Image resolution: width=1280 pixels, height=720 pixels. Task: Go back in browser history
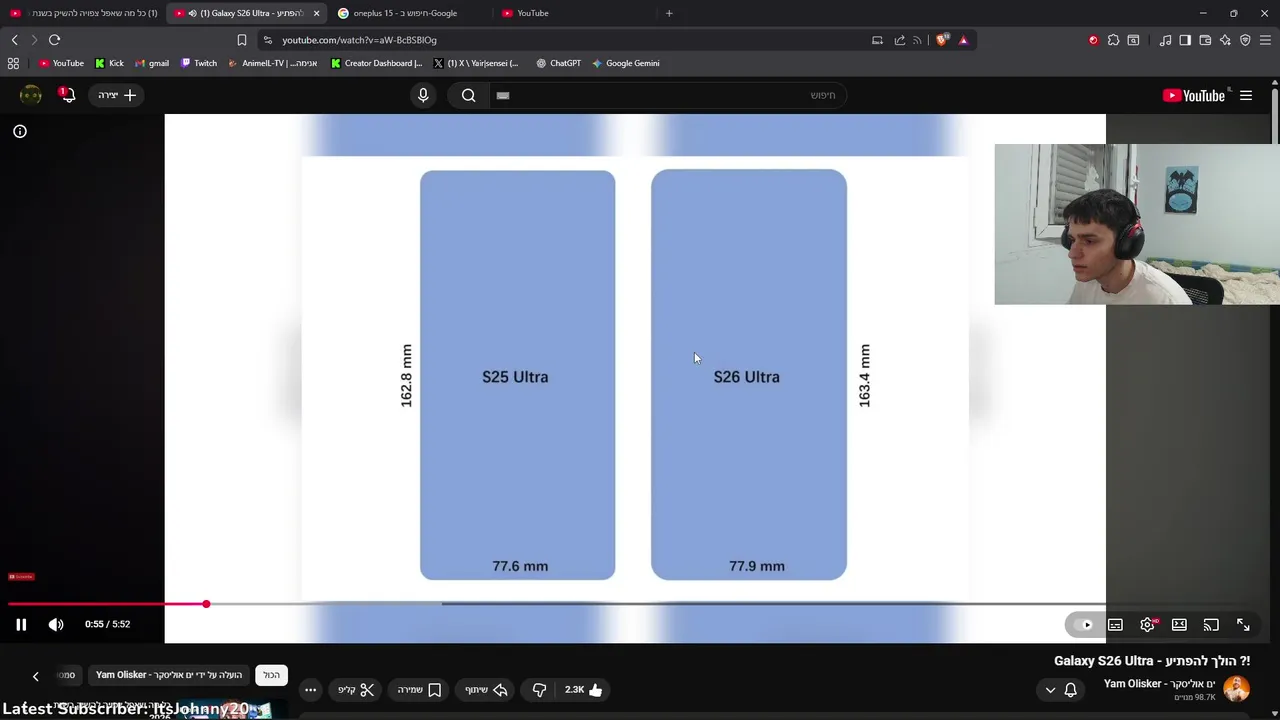click(15, 40)
